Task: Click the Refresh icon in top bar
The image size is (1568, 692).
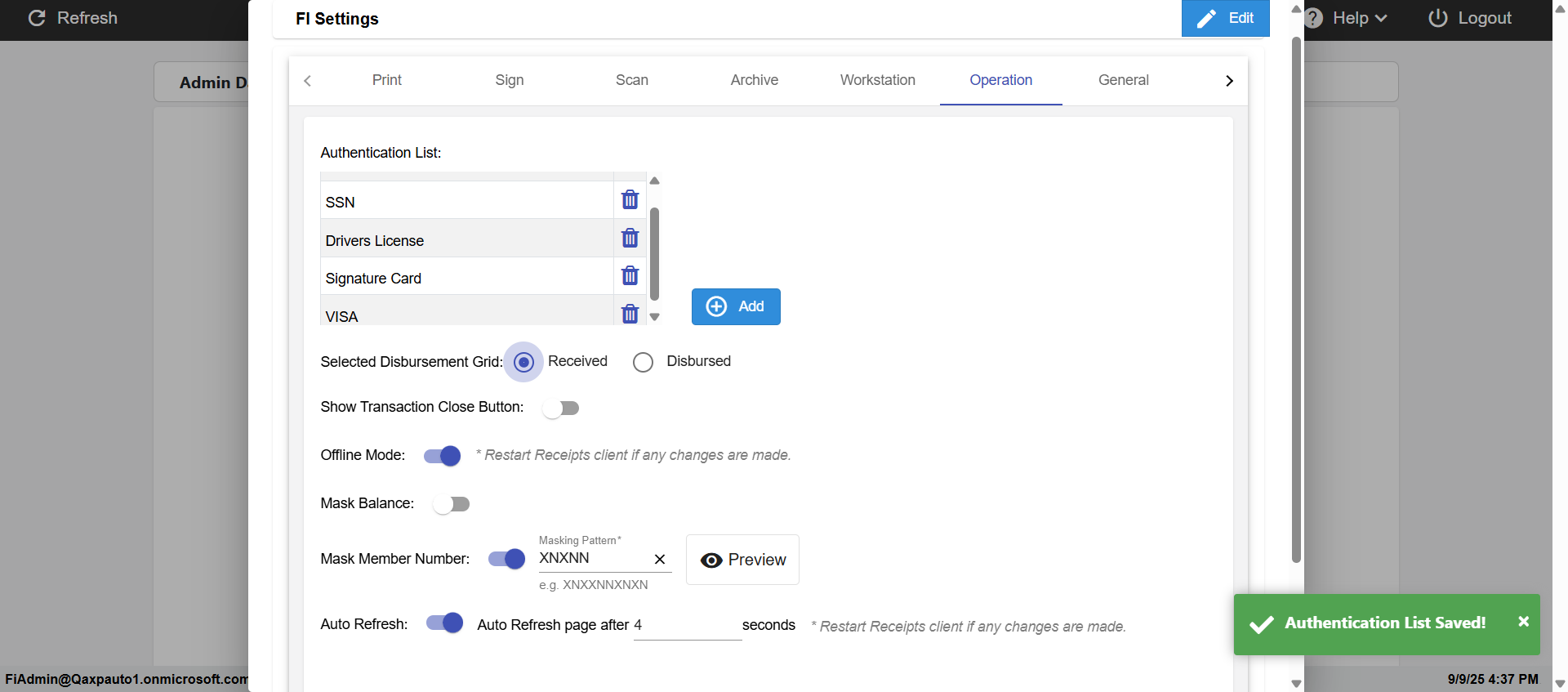Action: coord(37,18)
